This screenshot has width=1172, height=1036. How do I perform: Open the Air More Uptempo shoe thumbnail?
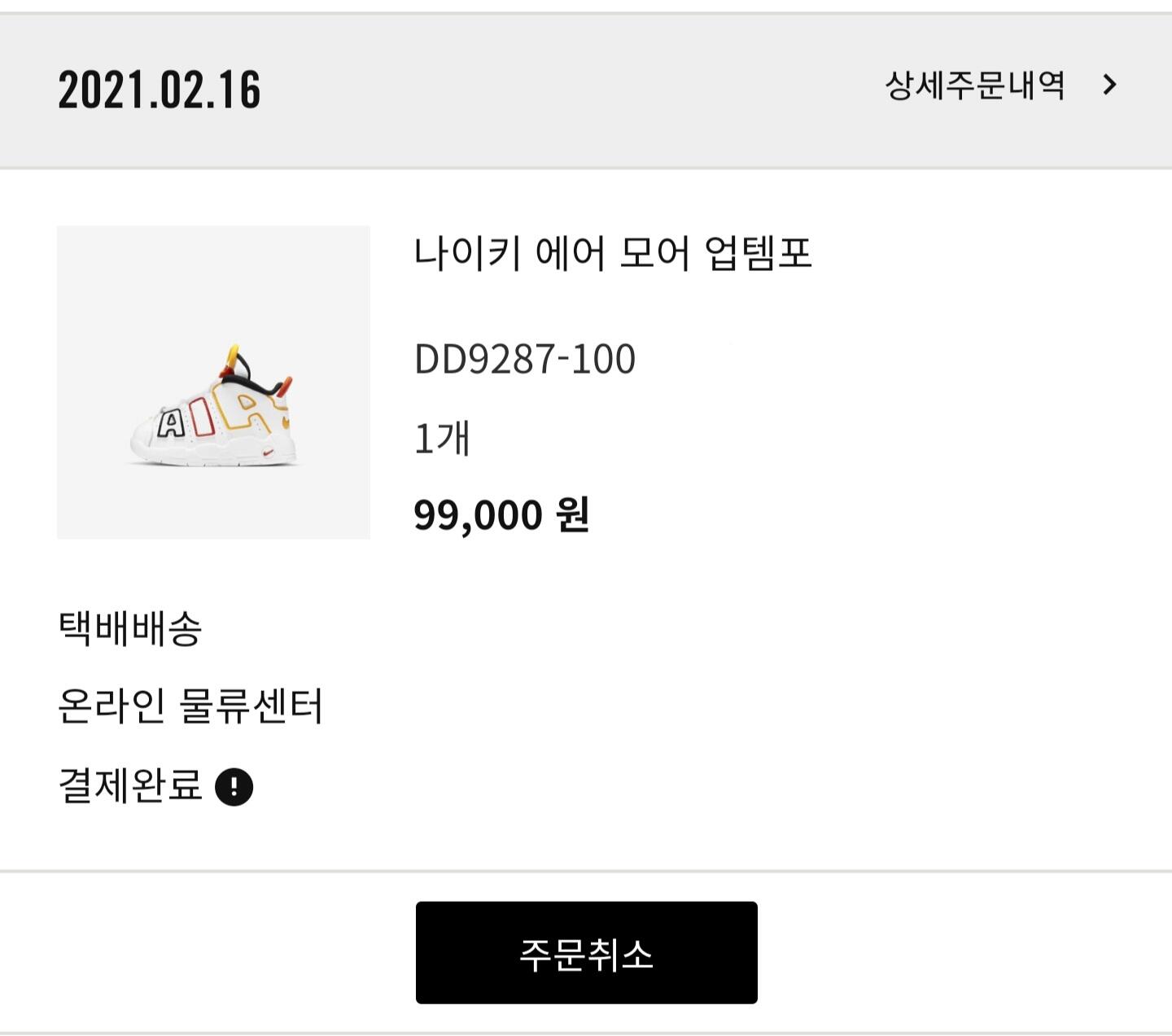coord(213,382)
